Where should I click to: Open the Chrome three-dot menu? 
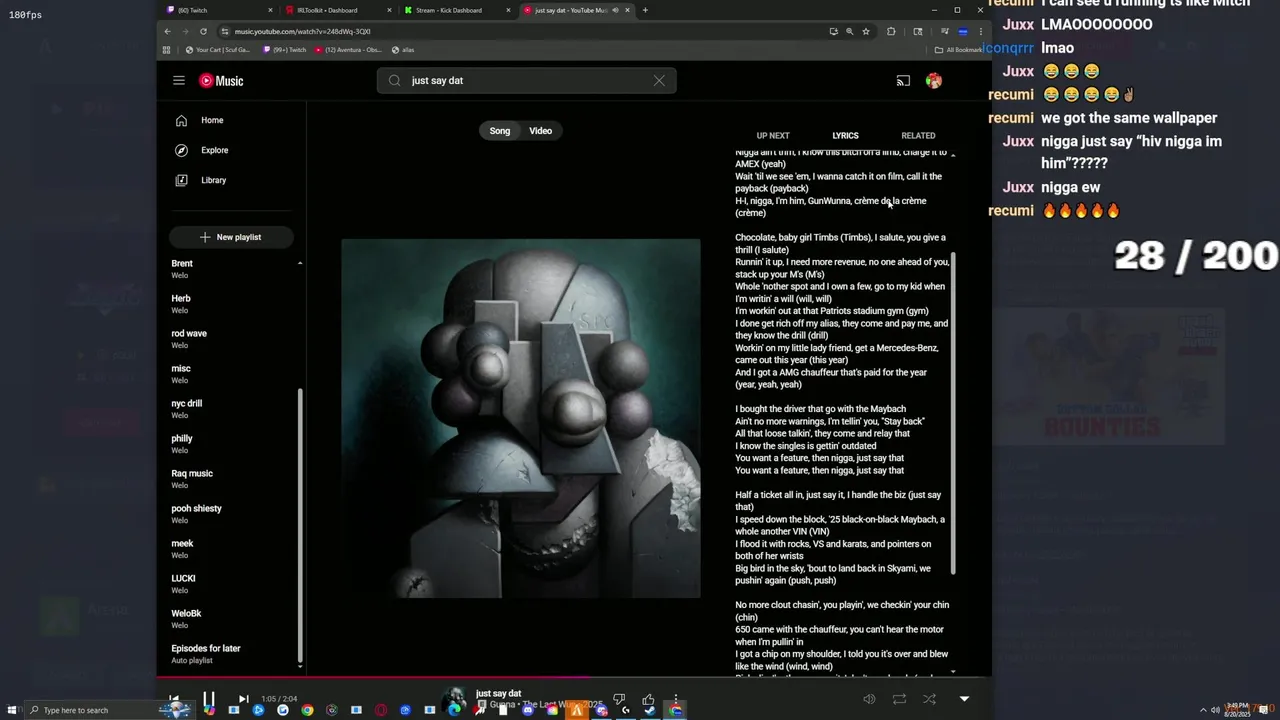pyautogui.click(x=980, y=31)
